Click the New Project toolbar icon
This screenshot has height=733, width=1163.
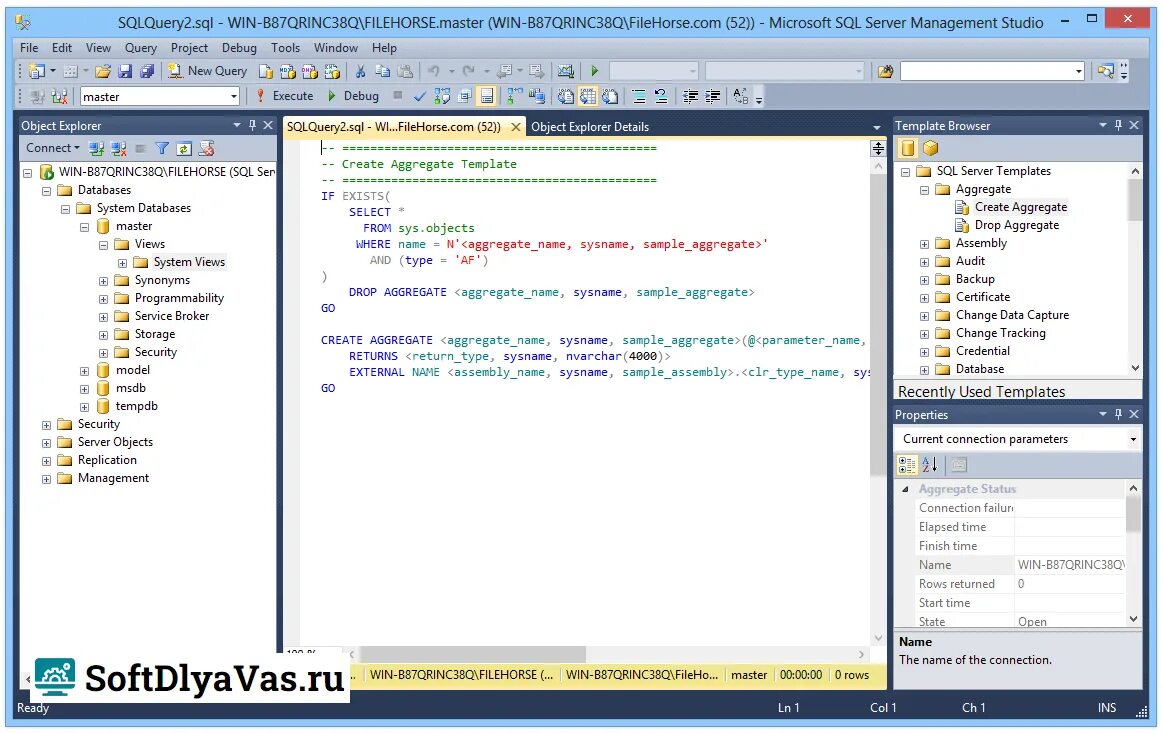tap(36, 71)
